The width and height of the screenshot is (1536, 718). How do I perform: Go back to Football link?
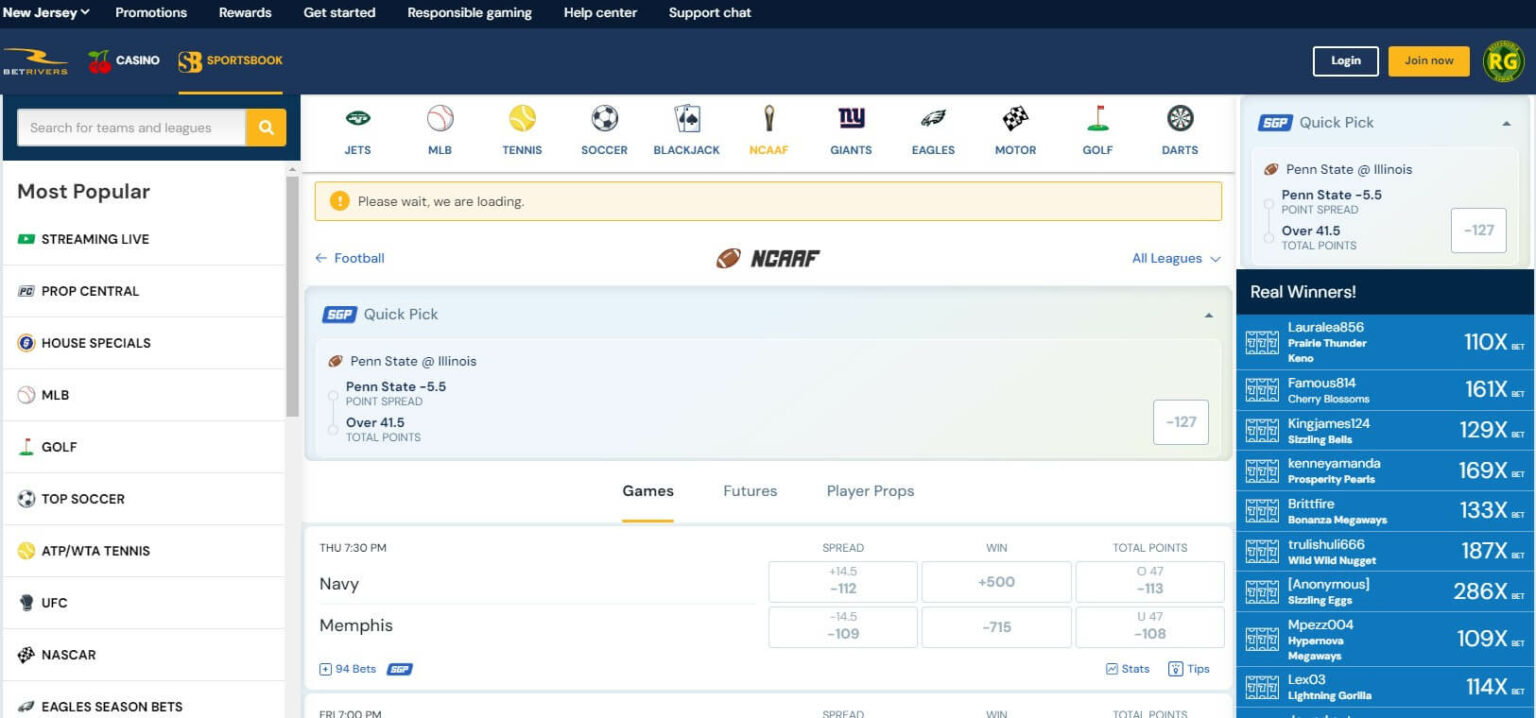pyautogui.click(x=350, y=258)
